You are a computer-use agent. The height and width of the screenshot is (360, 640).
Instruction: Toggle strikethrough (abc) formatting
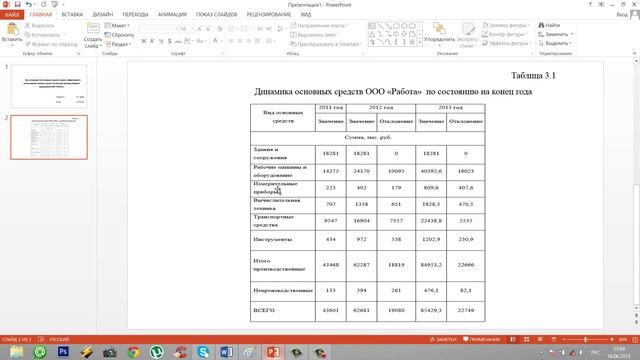tap(178, 41)
